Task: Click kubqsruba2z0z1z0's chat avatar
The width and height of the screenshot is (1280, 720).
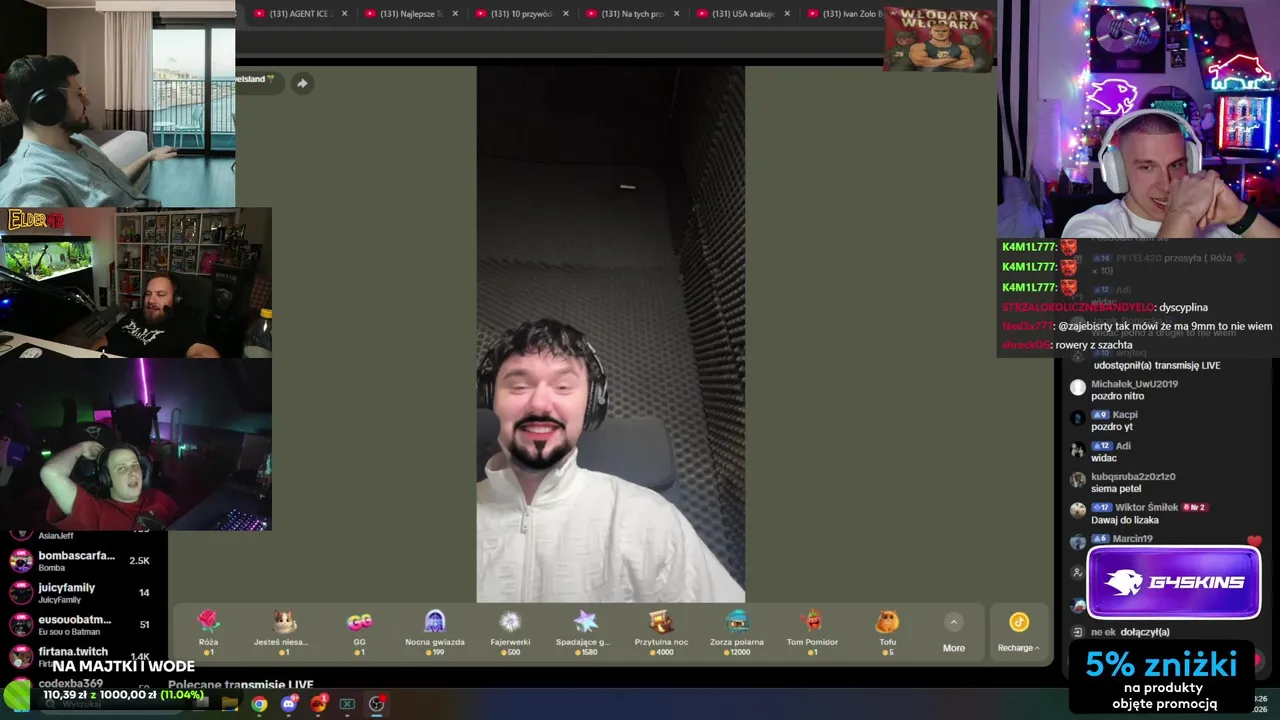Action: [1077, 480]
